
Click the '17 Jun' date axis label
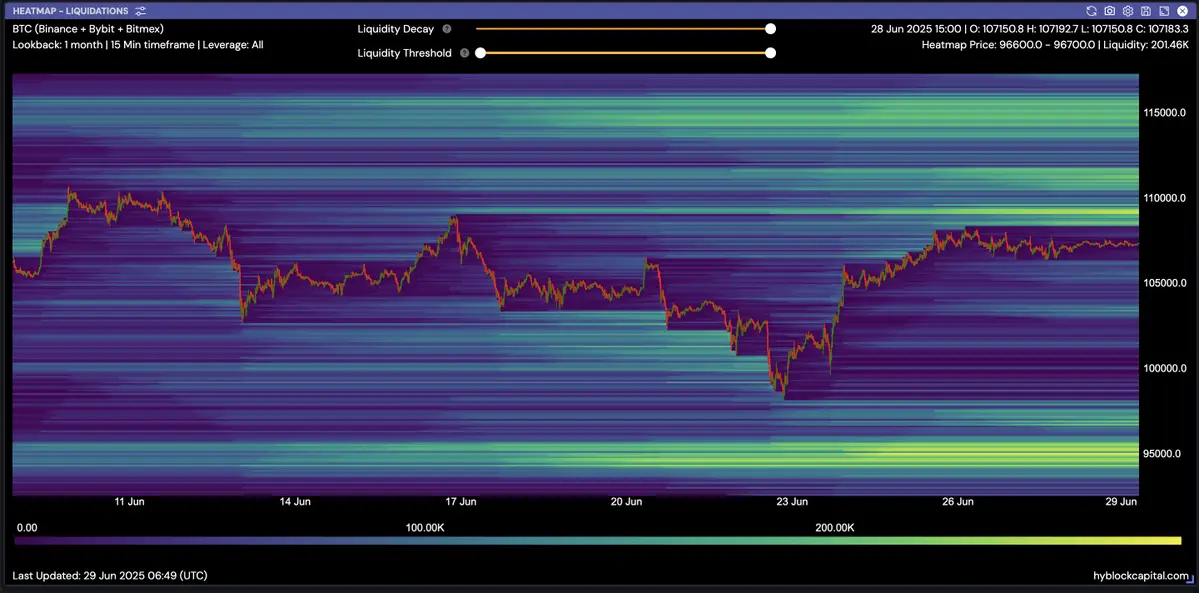(x=460, y=502)
